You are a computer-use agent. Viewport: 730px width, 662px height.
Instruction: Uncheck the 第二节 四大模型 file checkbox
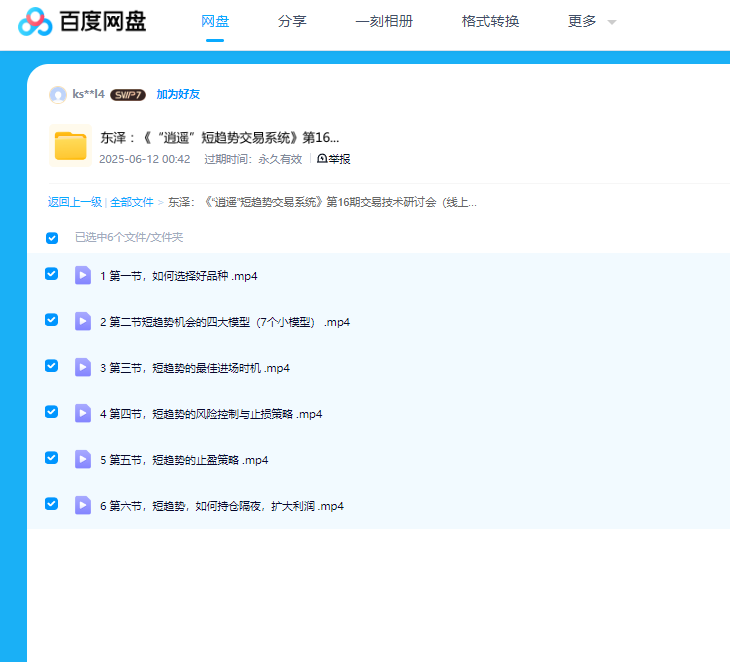coord(52,320)
